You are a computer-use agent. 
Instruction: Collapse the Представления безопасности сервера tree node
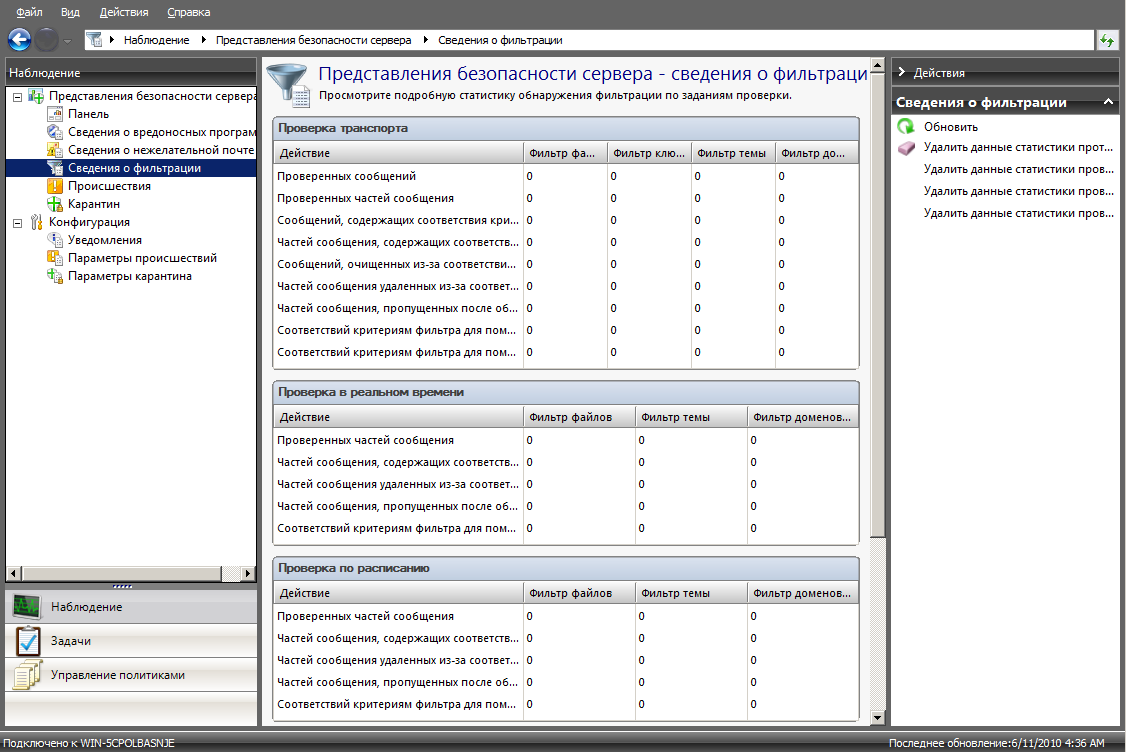click(17, 97)
